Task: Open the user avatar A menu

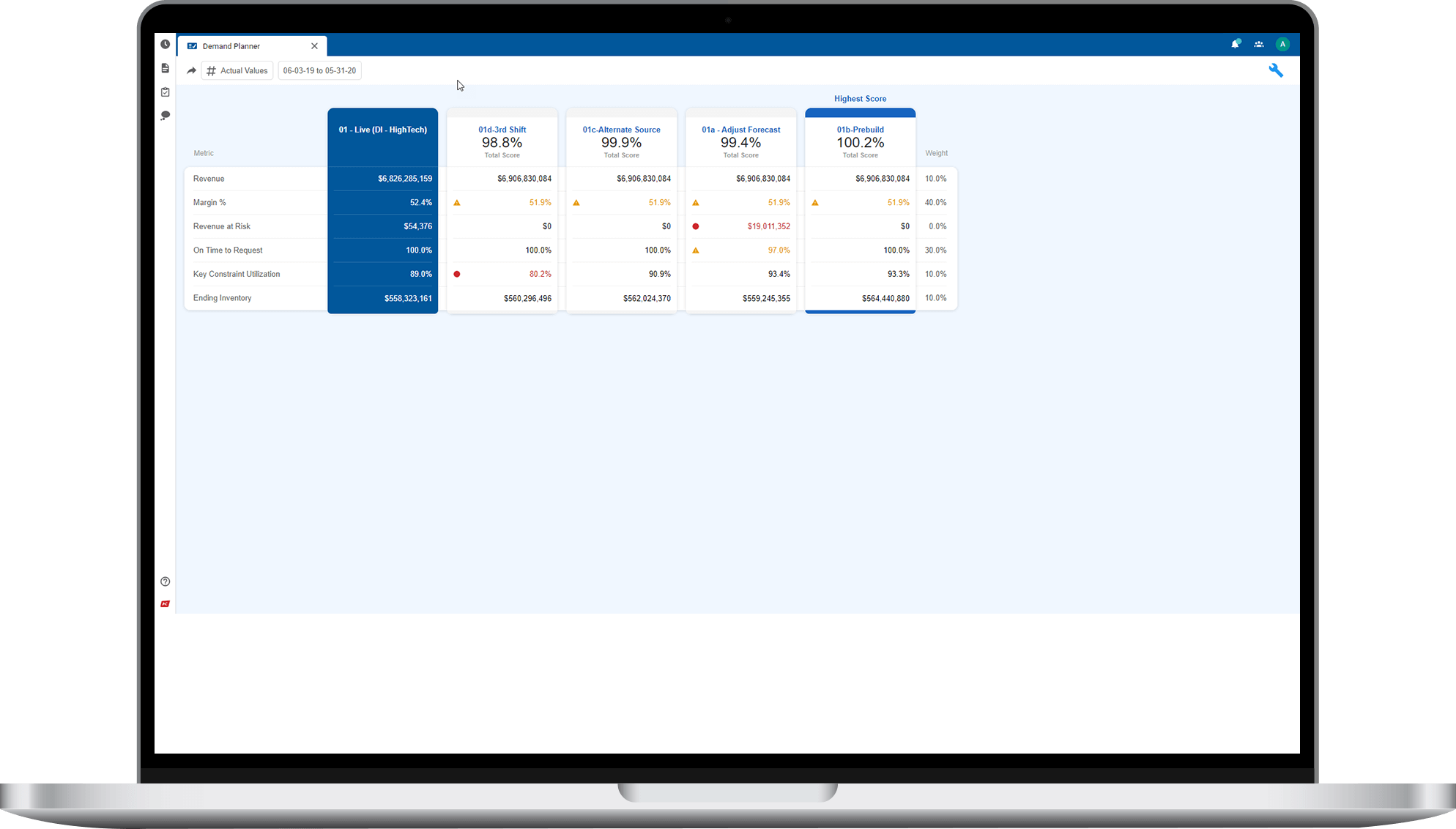Action: 1282,44
